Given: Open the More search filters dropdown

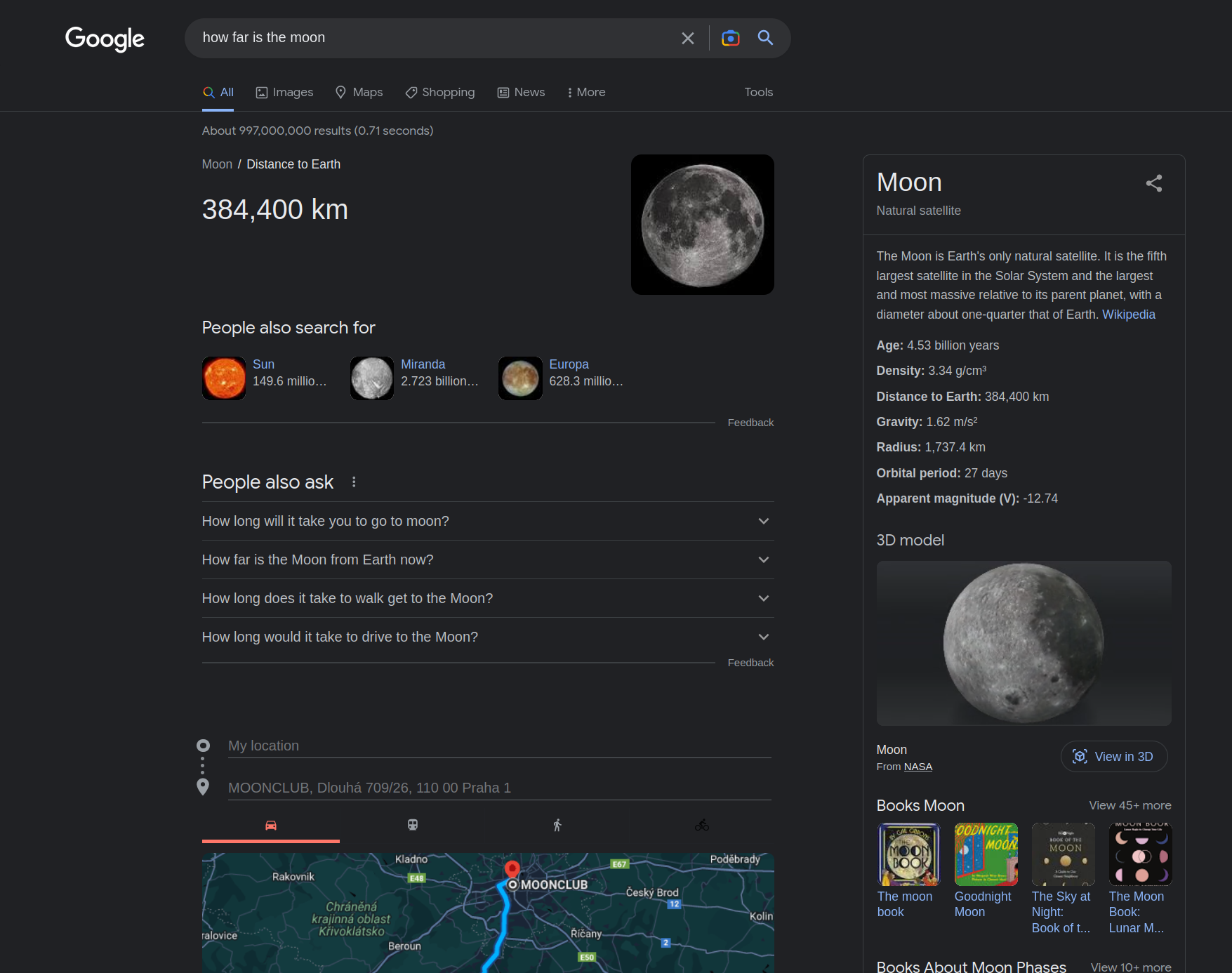Looking at the screenshot, I should (586, 93).
